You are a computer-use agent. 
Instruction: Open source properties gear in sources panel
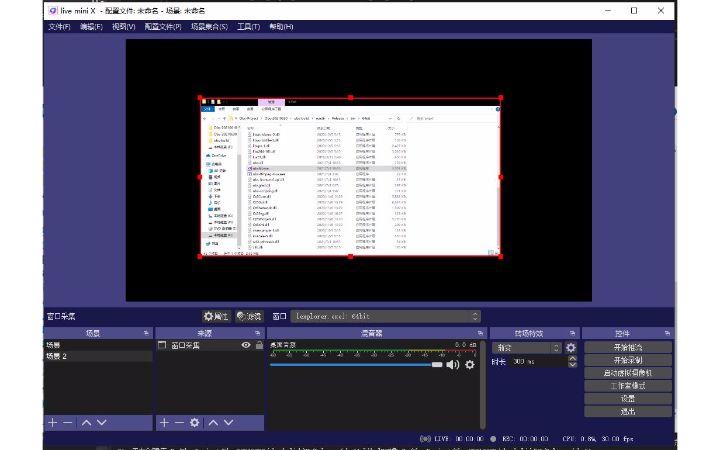click(195, 423)
